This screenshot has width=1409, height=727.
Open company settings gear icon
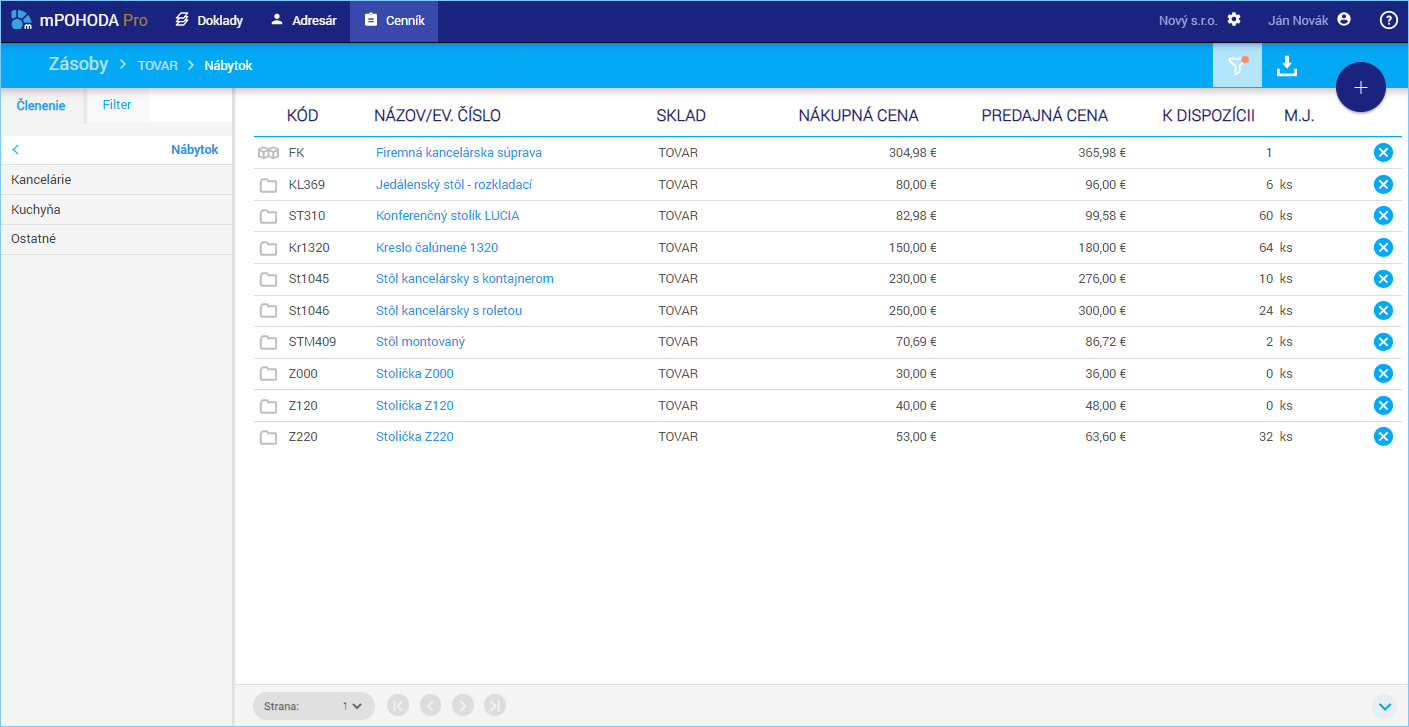(1234, 20)
